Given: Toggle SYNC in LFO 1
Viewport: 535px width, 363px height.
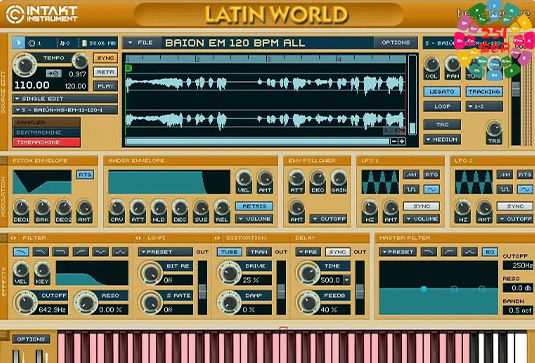Looking at the screenshot, I should coord(422,206).
